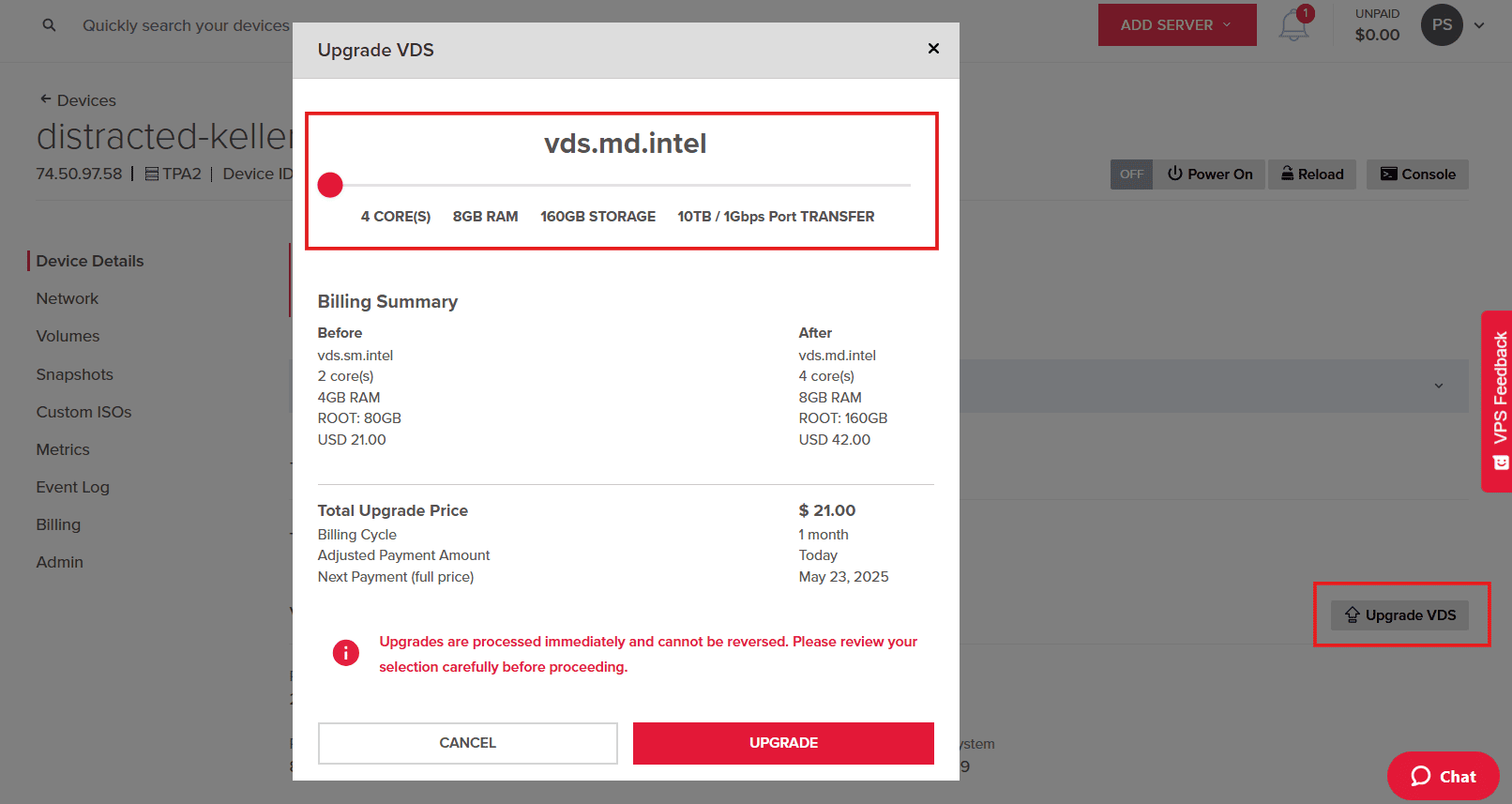
Task: Click the search magnifier icon
Action: [49, 25]
